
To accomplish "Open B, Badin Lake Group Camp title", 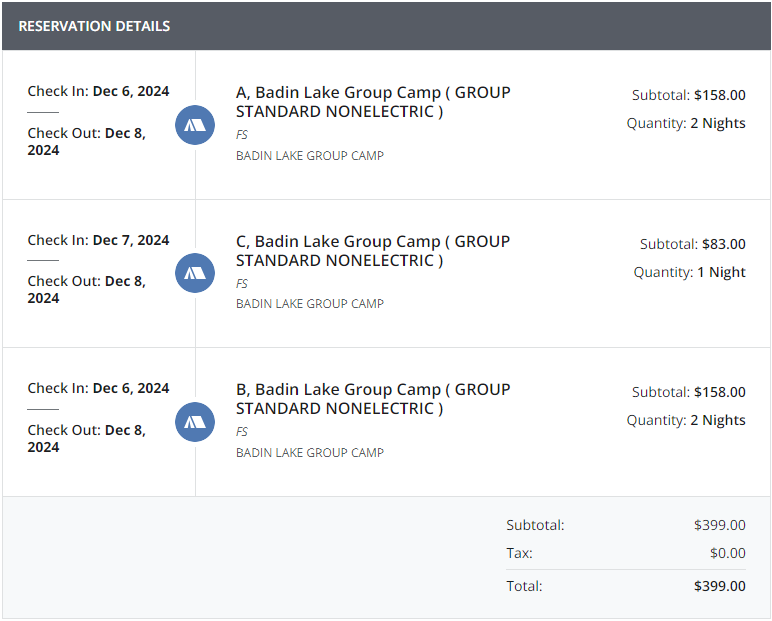I will pos(373,399).
